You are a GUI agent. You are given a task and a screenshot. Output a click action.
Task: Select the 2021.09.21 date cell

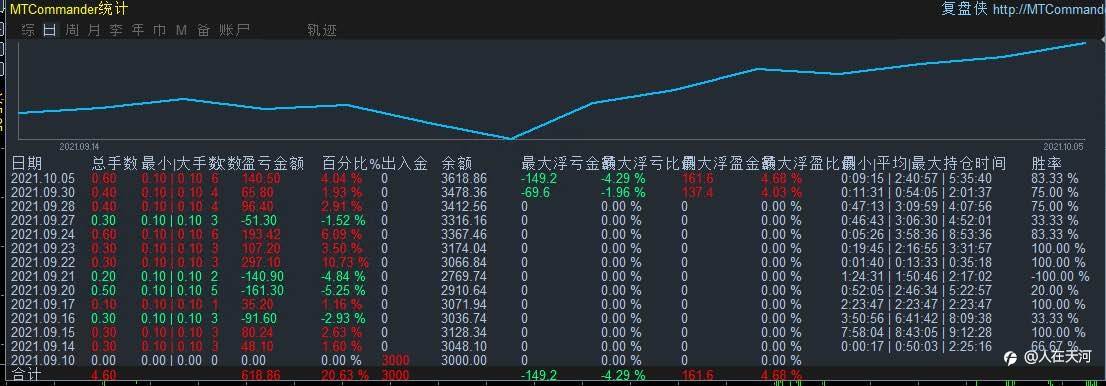[x=43, y=276]
